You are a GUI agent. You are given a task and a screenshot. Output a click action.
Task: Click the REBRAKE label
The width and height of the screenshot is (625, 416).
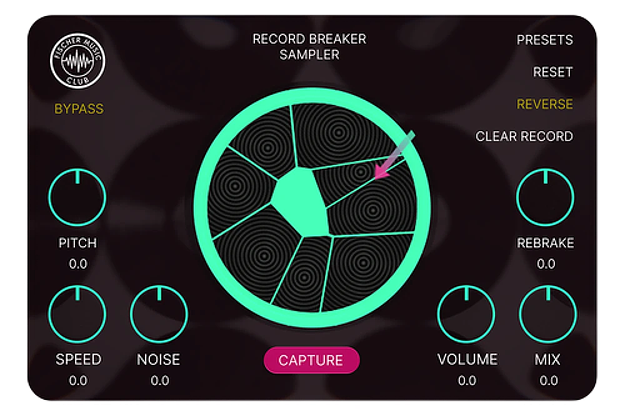click(x=545, y=243)
